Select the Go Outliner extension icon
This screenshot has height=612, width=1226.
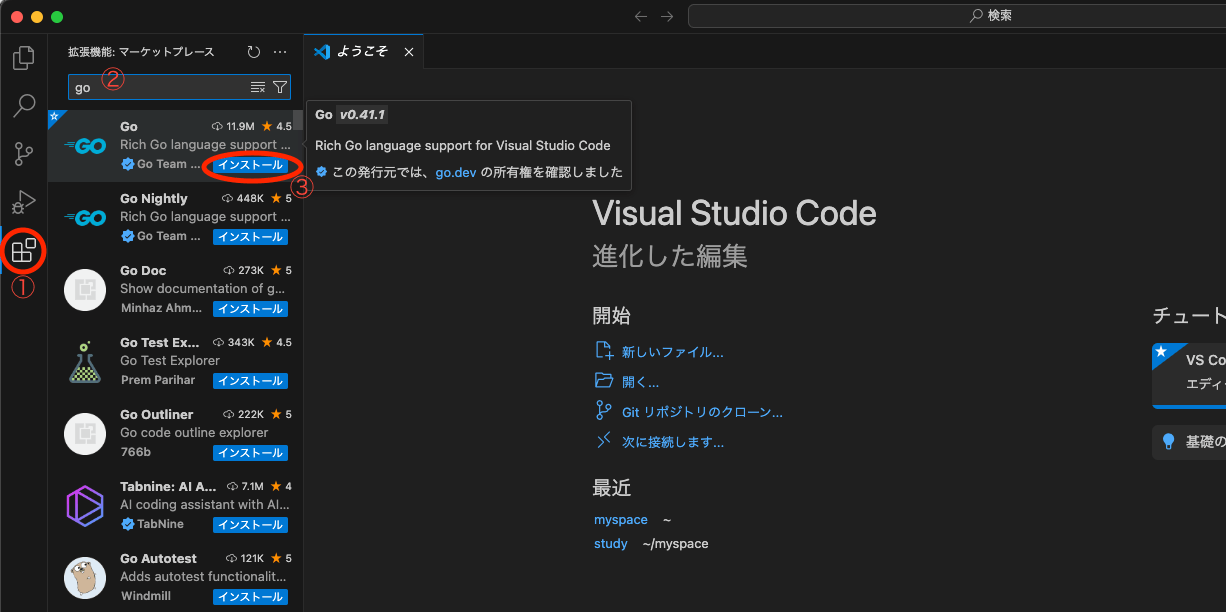(85, 434)
